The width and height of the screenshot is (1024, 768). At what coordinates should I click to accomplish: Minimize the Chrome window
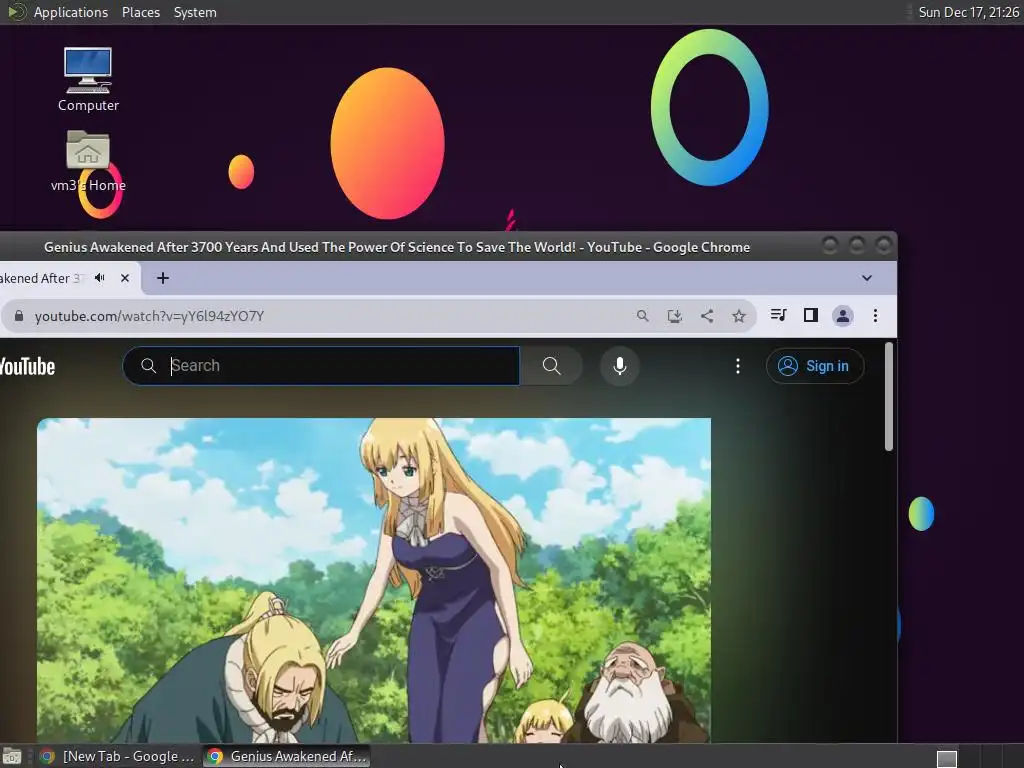click(x=829, y=246)
